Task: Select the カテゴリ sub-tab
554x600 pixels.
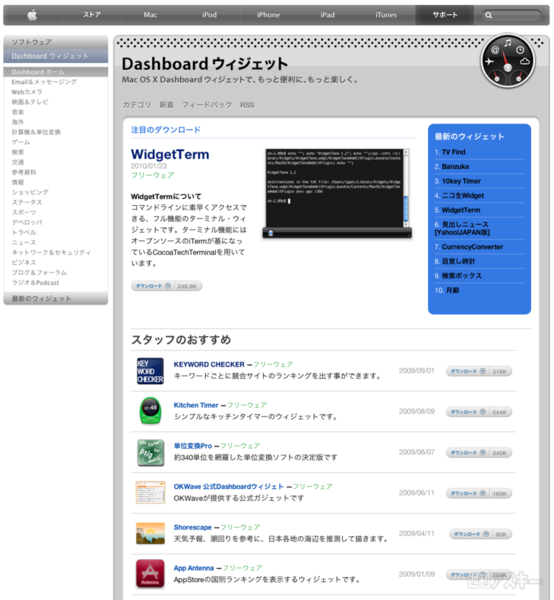Action: (137, 105)
